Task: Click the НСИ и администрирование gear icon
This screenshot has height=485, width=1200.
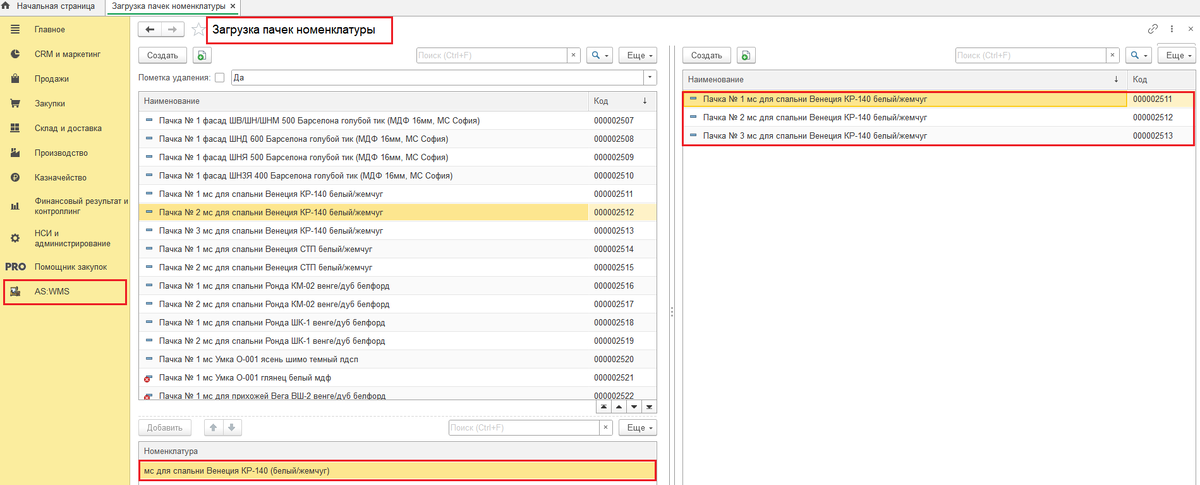Action: (x=15, y=237)
